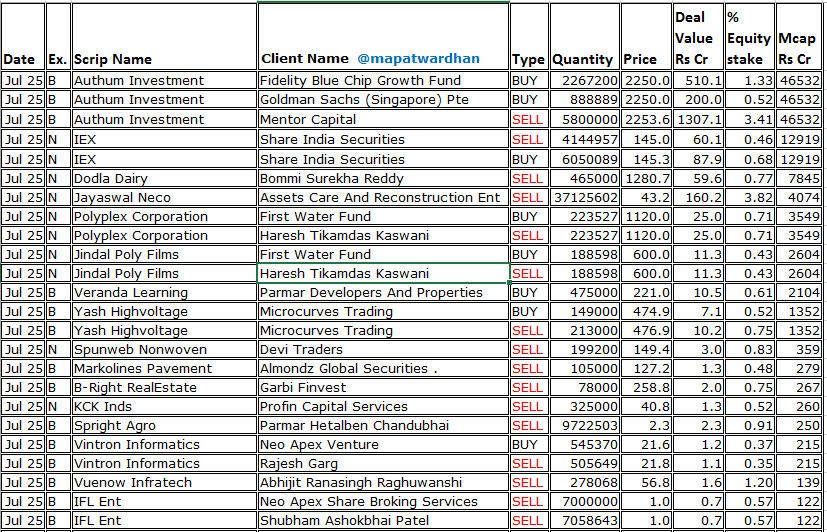Image resolution: width=827 pixels, height=532 pixels.
Task: Select equity stake '1.20' cell
Action: coord(749,482)
